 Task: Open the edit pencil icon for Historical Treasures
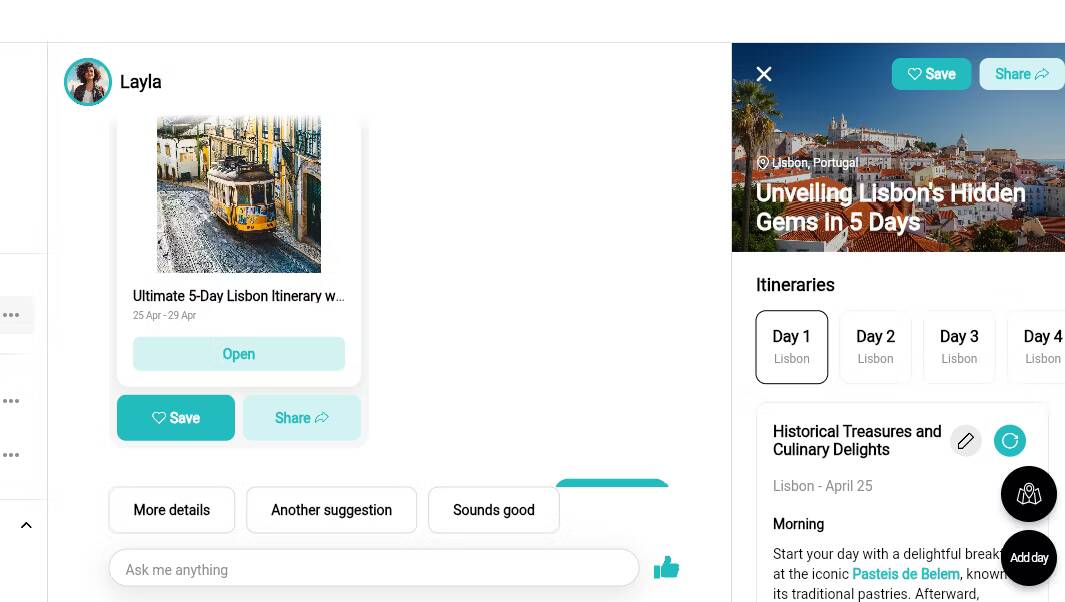[x=966, y=440]
